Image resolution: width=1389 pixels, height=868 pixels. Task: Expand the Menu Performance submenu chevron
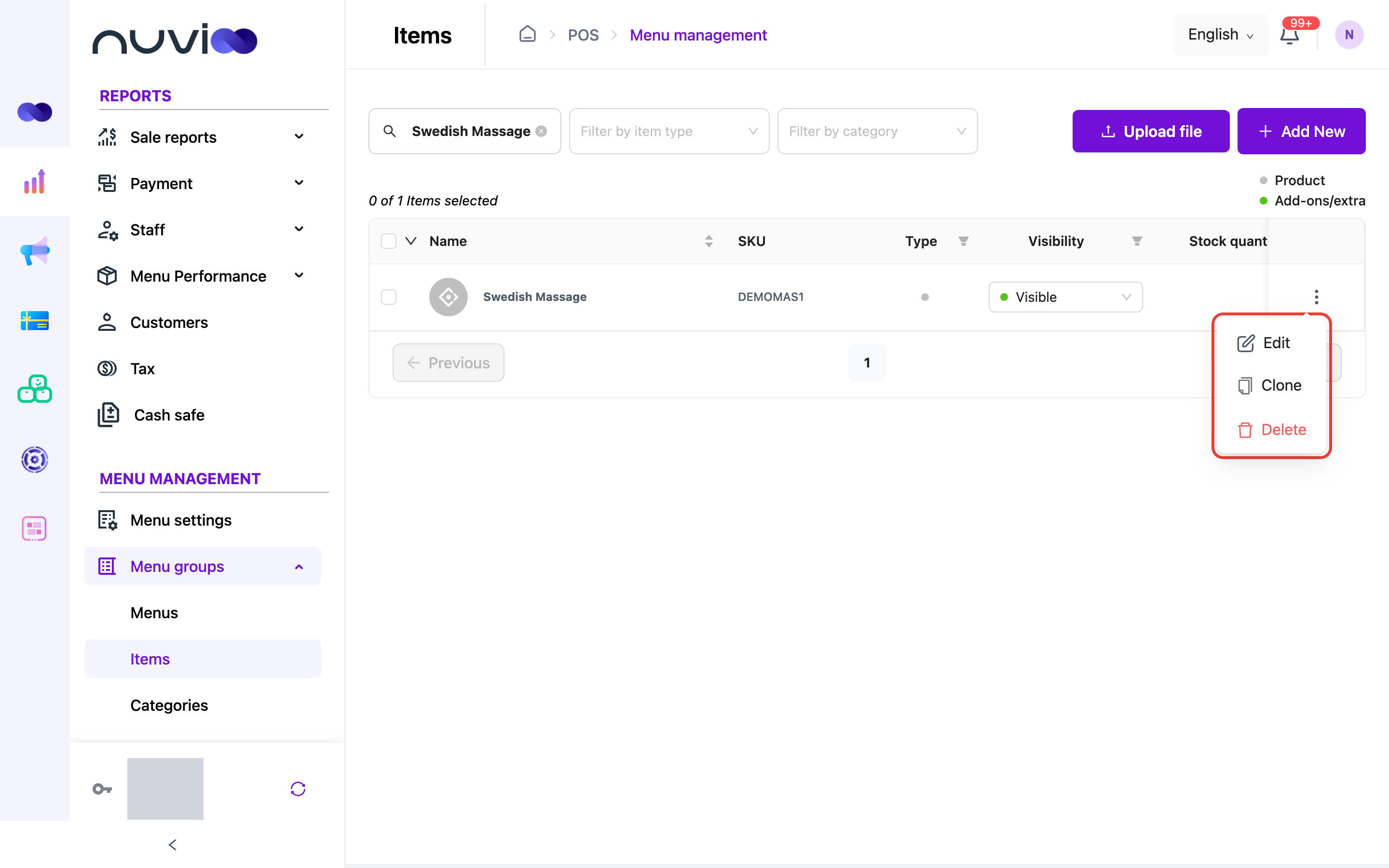pos(299,275)
